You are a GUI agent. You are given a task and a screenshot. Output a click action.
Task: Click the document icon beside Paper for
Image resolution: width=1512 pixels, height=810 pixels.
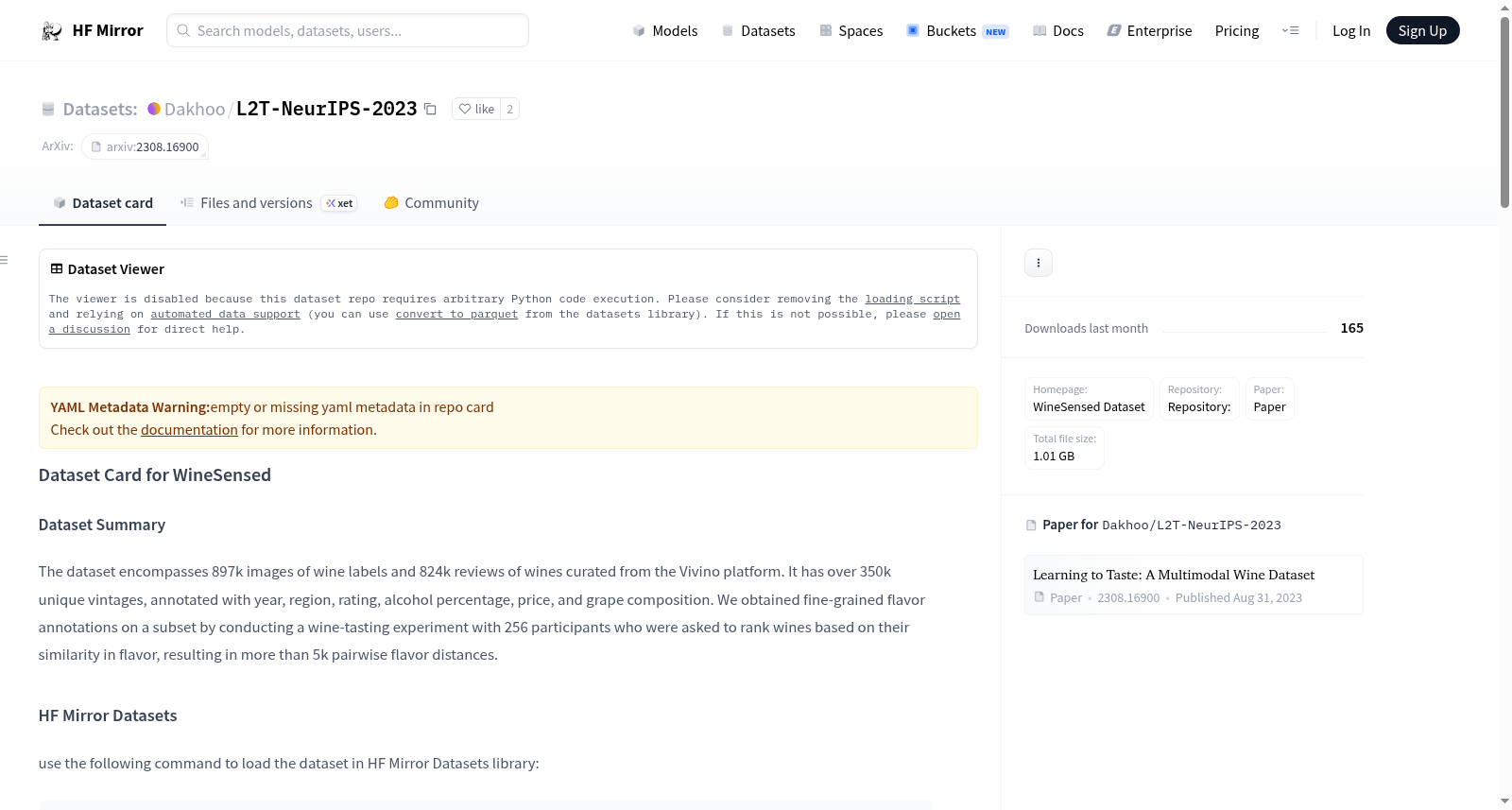pyautogui.click(x=1031, y=526)
